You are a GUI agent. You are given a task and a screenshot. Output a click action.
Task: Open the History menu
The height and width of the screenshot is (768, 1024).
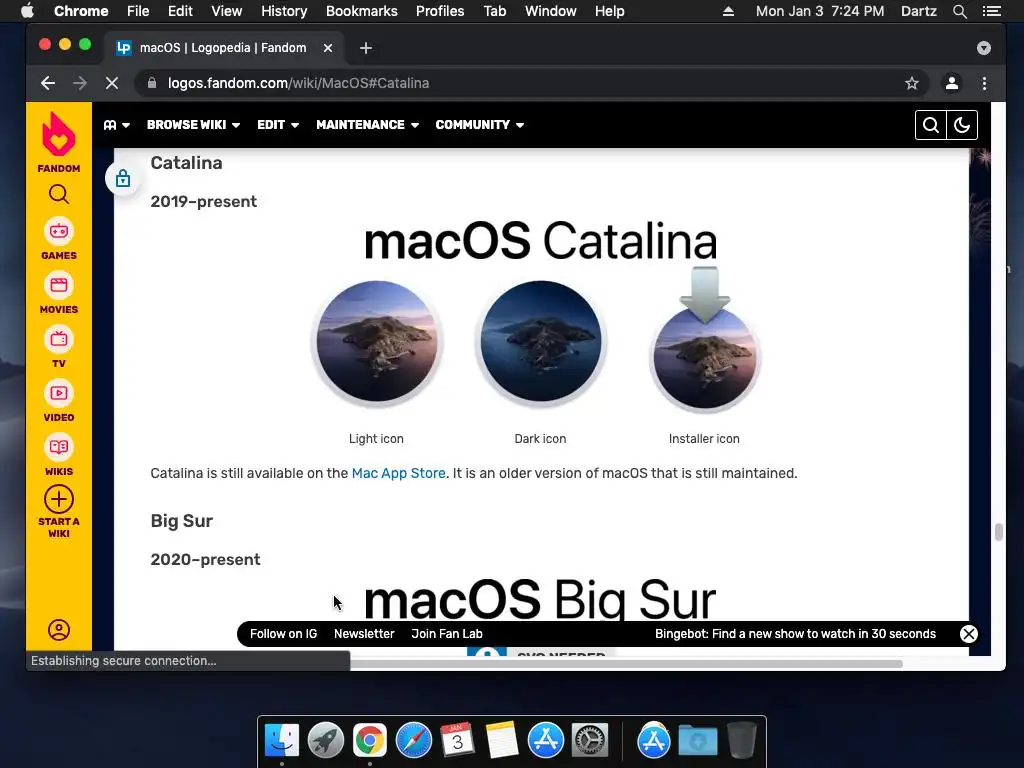coord(284,11)
